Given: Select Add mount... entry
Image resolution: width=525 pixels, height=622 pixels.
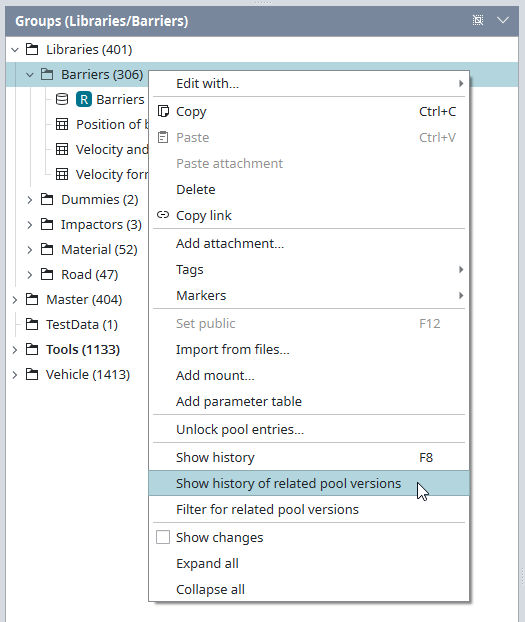Looking at the screenshot, I should pyautogui.click(x=309, y=375).
